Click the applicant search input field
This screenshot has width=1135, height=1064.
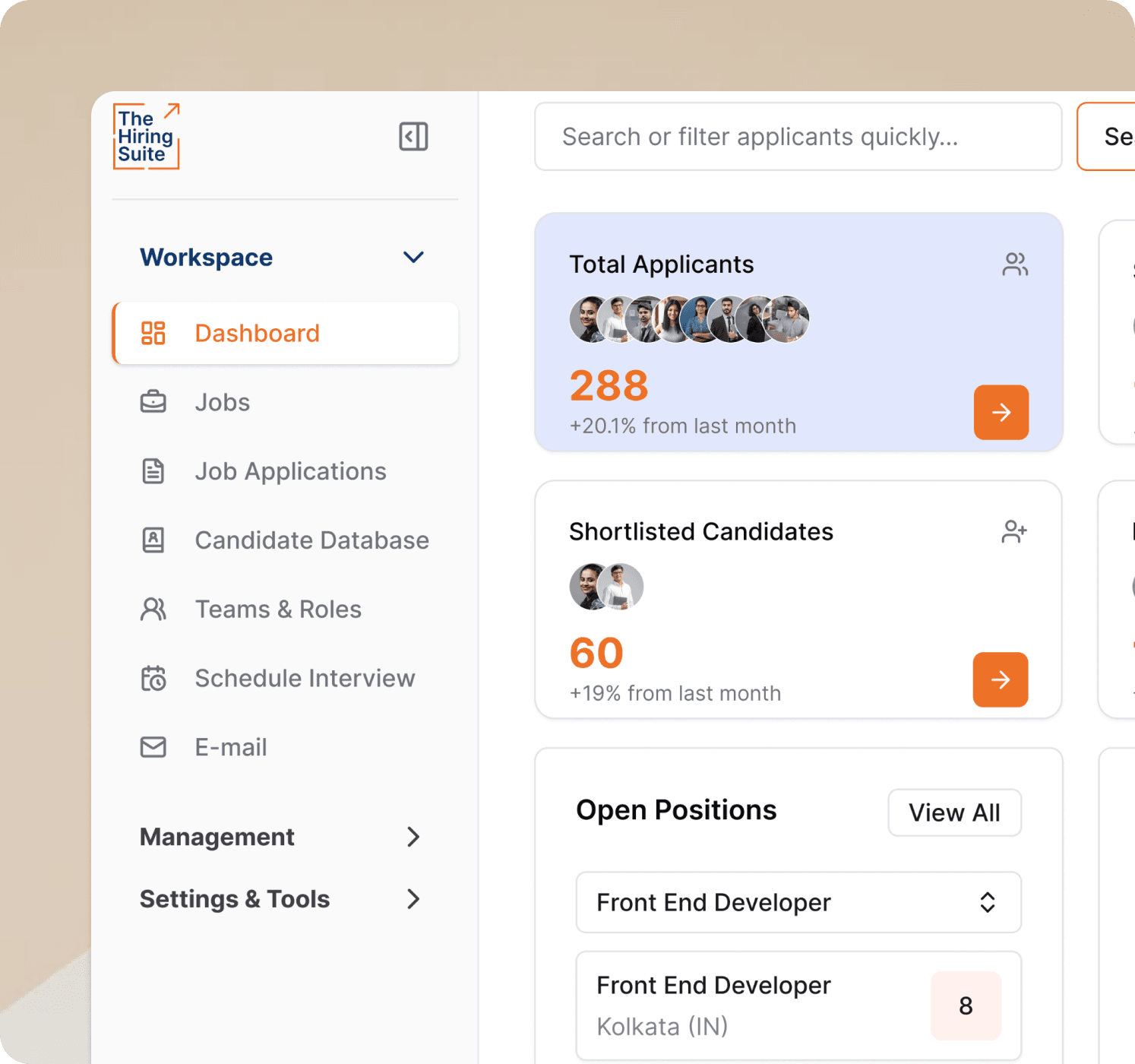[x=798, y=137]
